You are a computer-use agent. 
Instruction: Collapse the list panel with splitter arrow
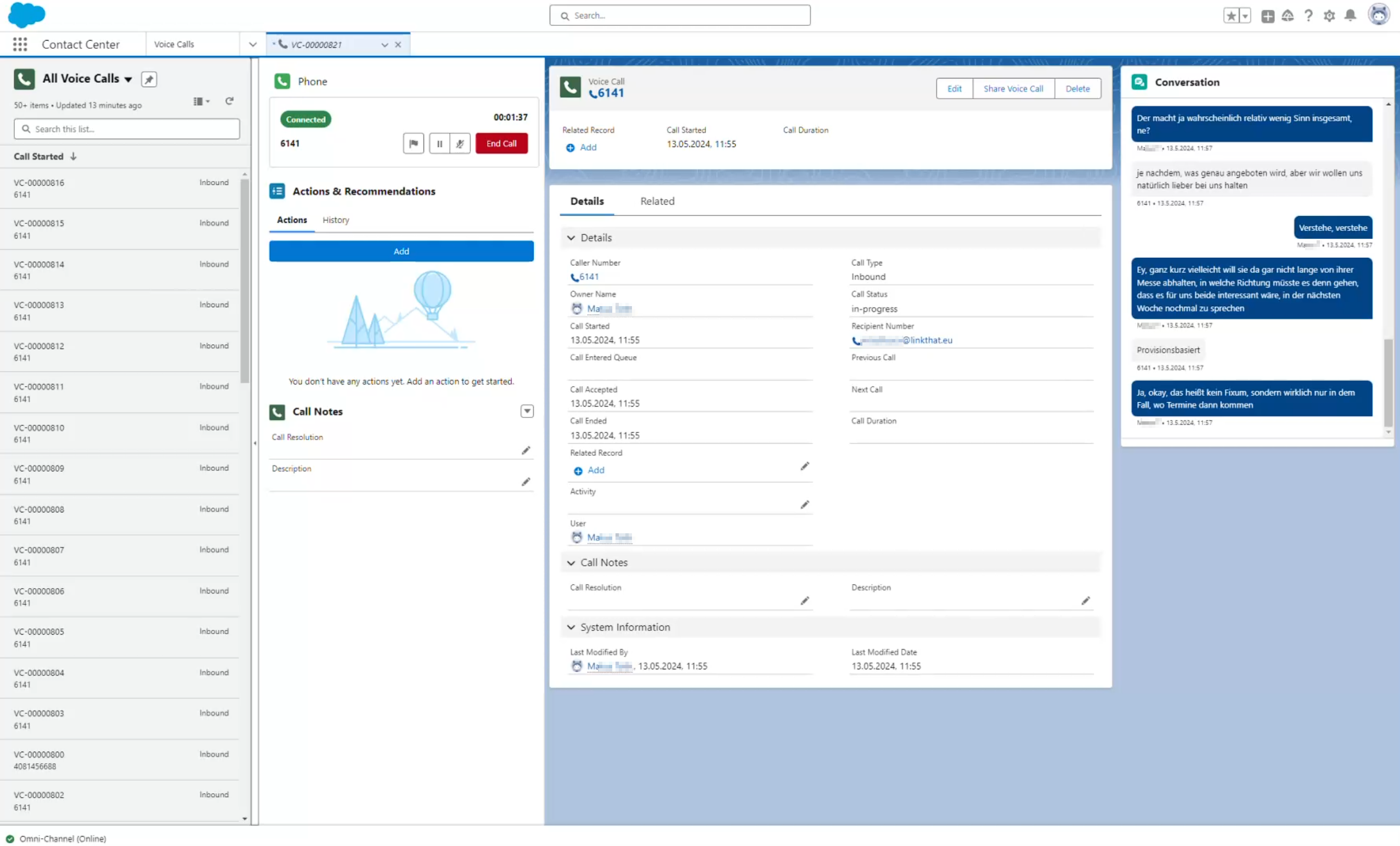tap(255, 443)
